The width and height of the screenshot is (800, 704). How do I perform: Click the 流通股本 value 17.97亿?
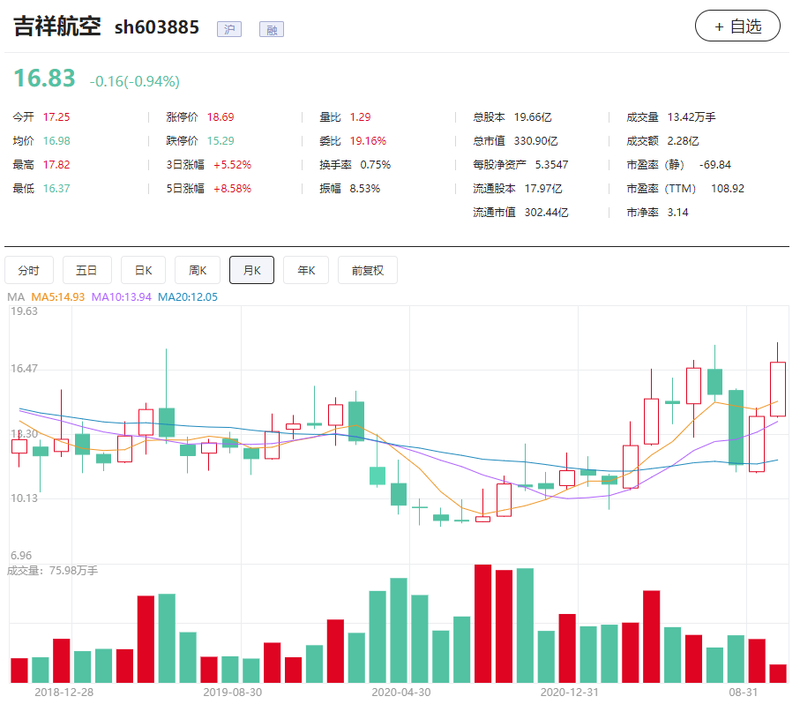pos(543,189)
